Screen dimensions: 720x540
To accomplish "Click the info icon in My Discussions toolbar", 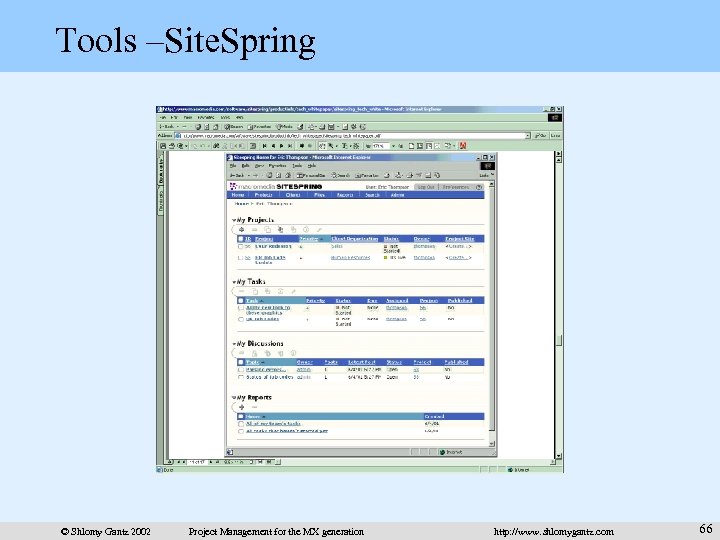I will pos(293,353).
